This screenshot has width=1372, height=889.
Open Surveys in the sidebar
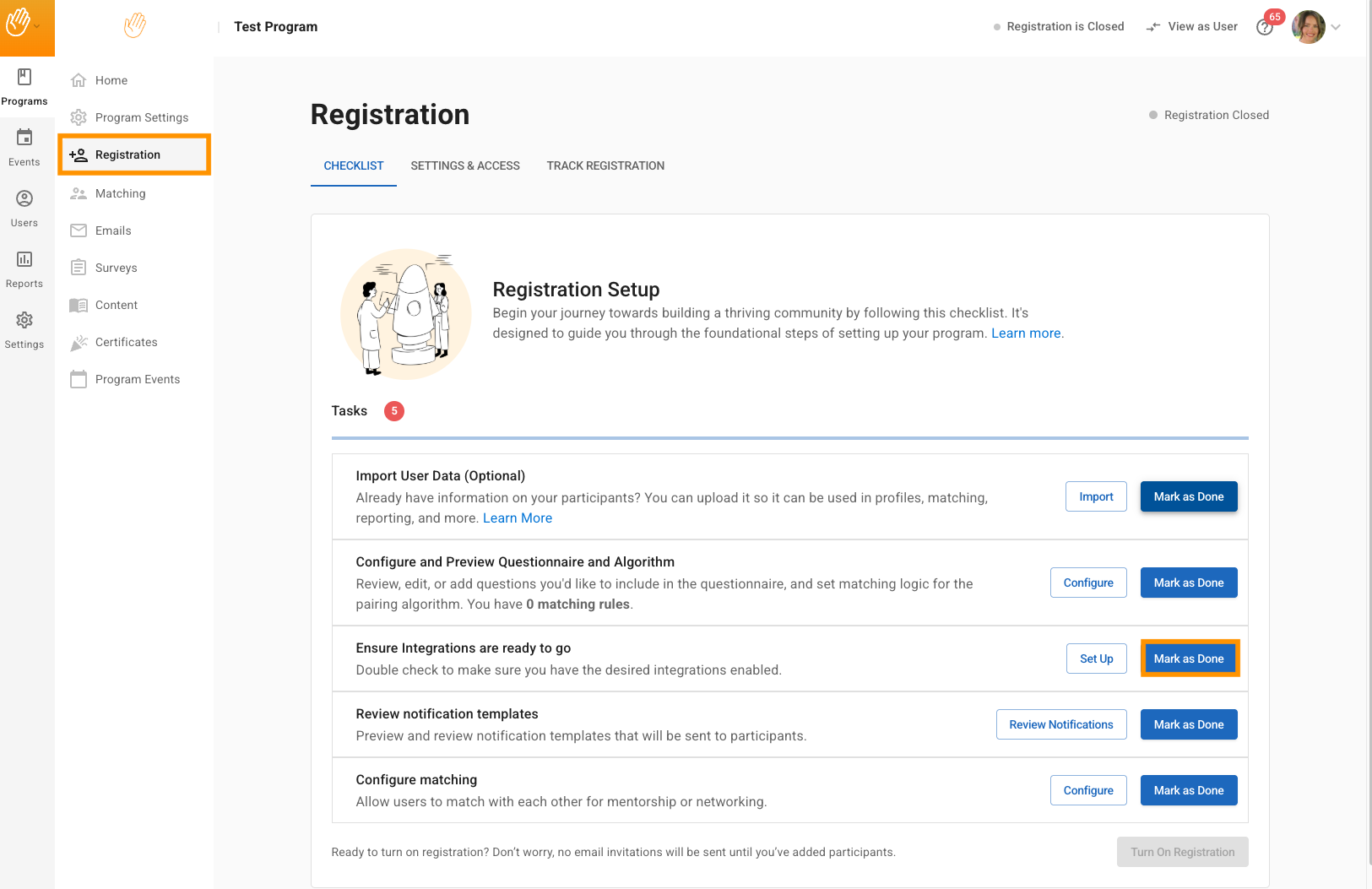(116, 268)
